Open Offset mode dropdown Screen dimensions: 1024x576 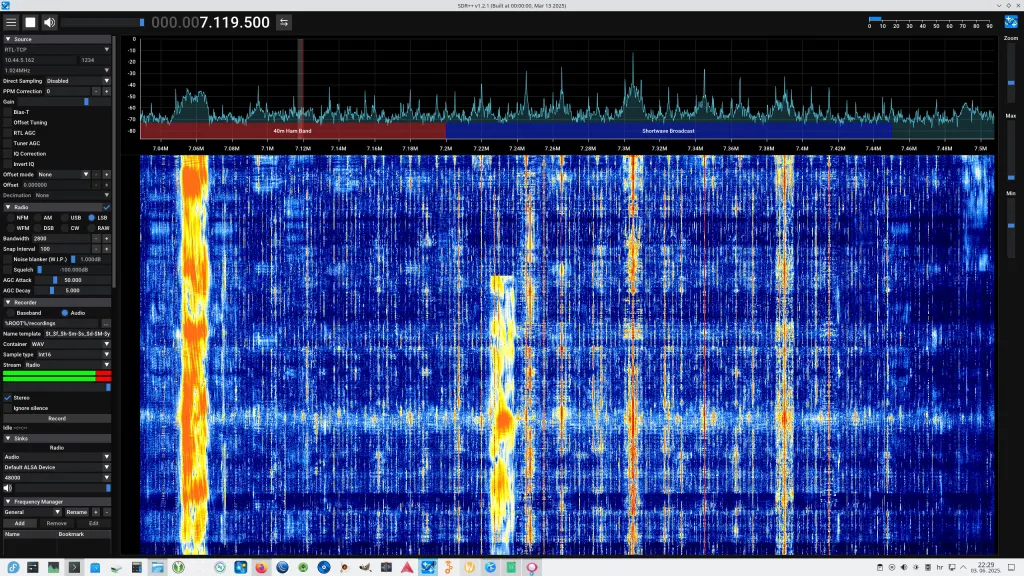click(63, 174)
